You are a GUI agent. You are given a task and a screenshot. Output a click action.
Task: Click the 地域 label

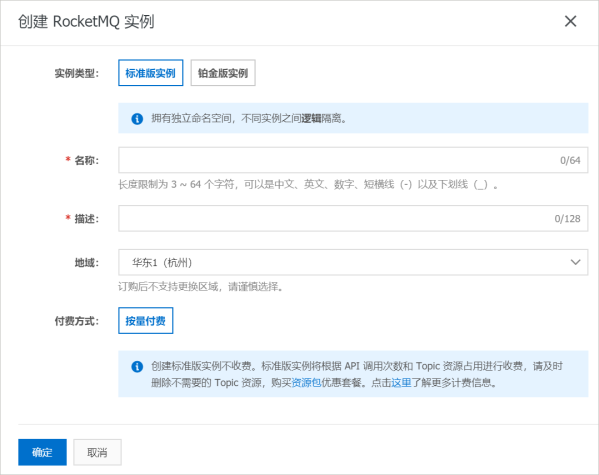click(x=87, y=263)
